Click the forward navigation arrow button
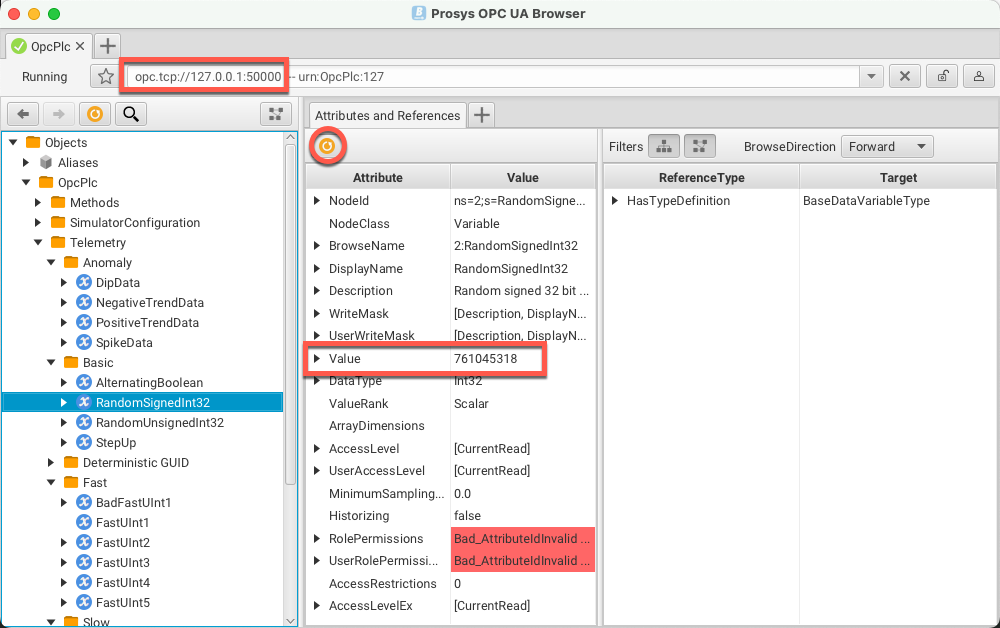The image size is (1000, 628). 59,114
